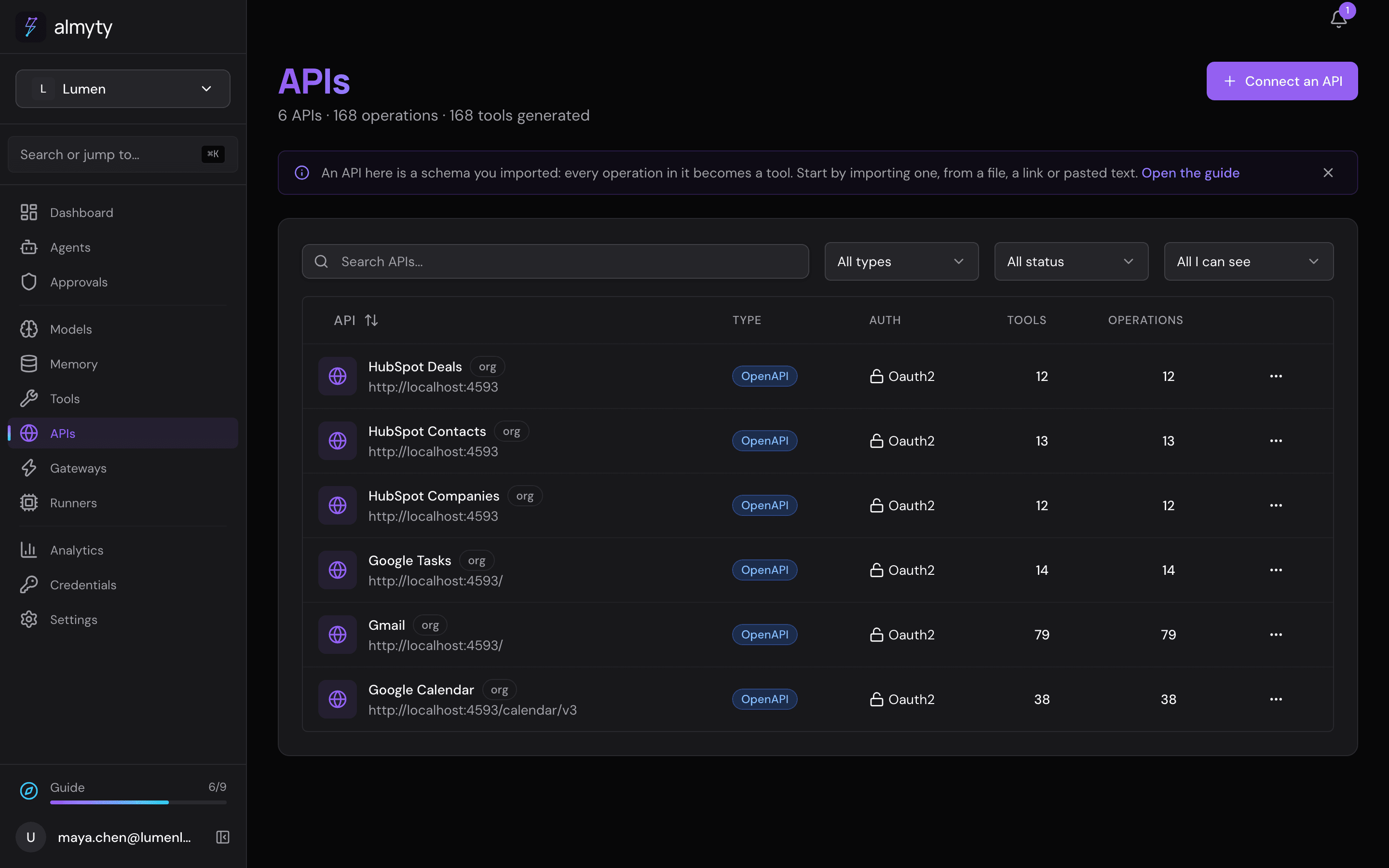The height and width of the screenshot is (868, 1389).
Task: Go to Dashboard in the sidebar
Action: (x=123, y=212)
